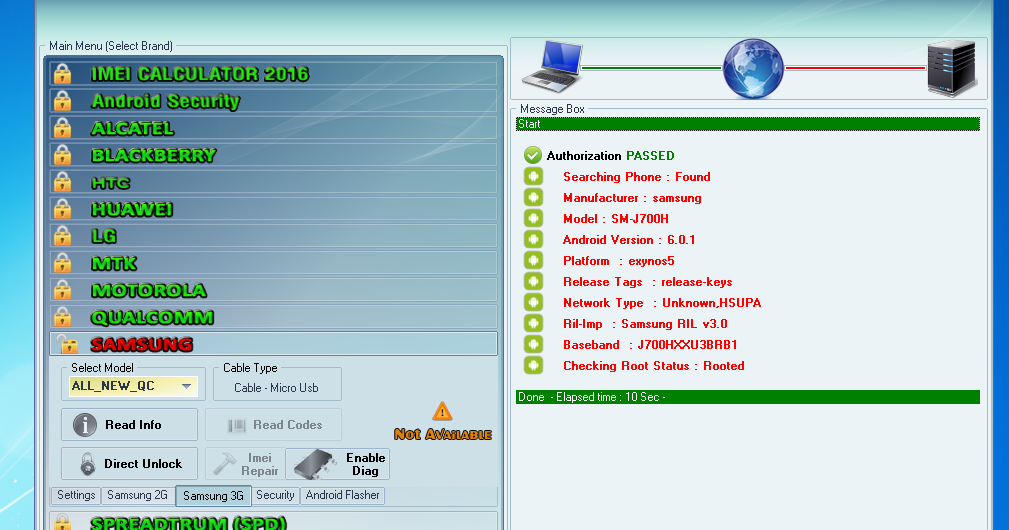
Task: Click the Baseband : J700HXXU3BRB1 line
Action: pyautogui.click(x=650, y=345)
